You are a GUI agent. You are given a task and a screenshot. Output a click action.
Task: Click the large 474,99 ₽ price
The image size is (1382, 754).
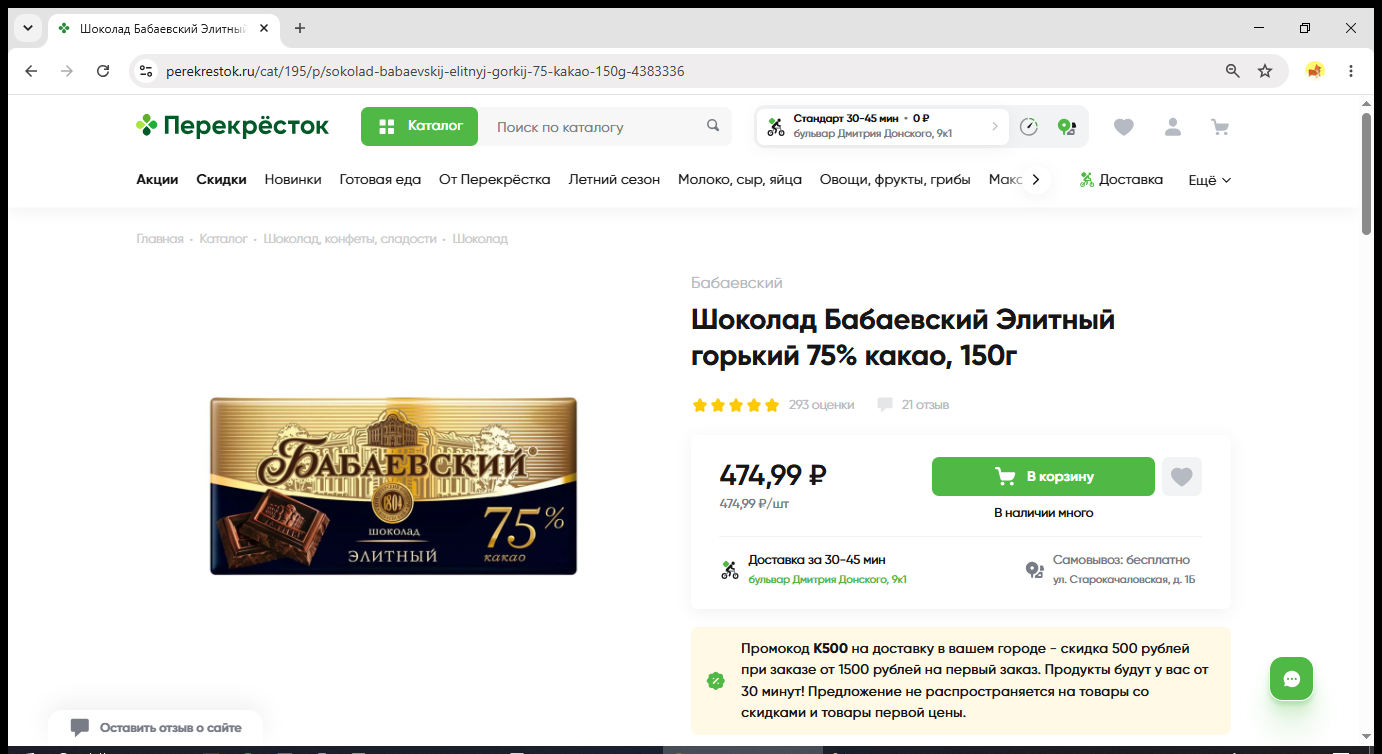point(773,475)
